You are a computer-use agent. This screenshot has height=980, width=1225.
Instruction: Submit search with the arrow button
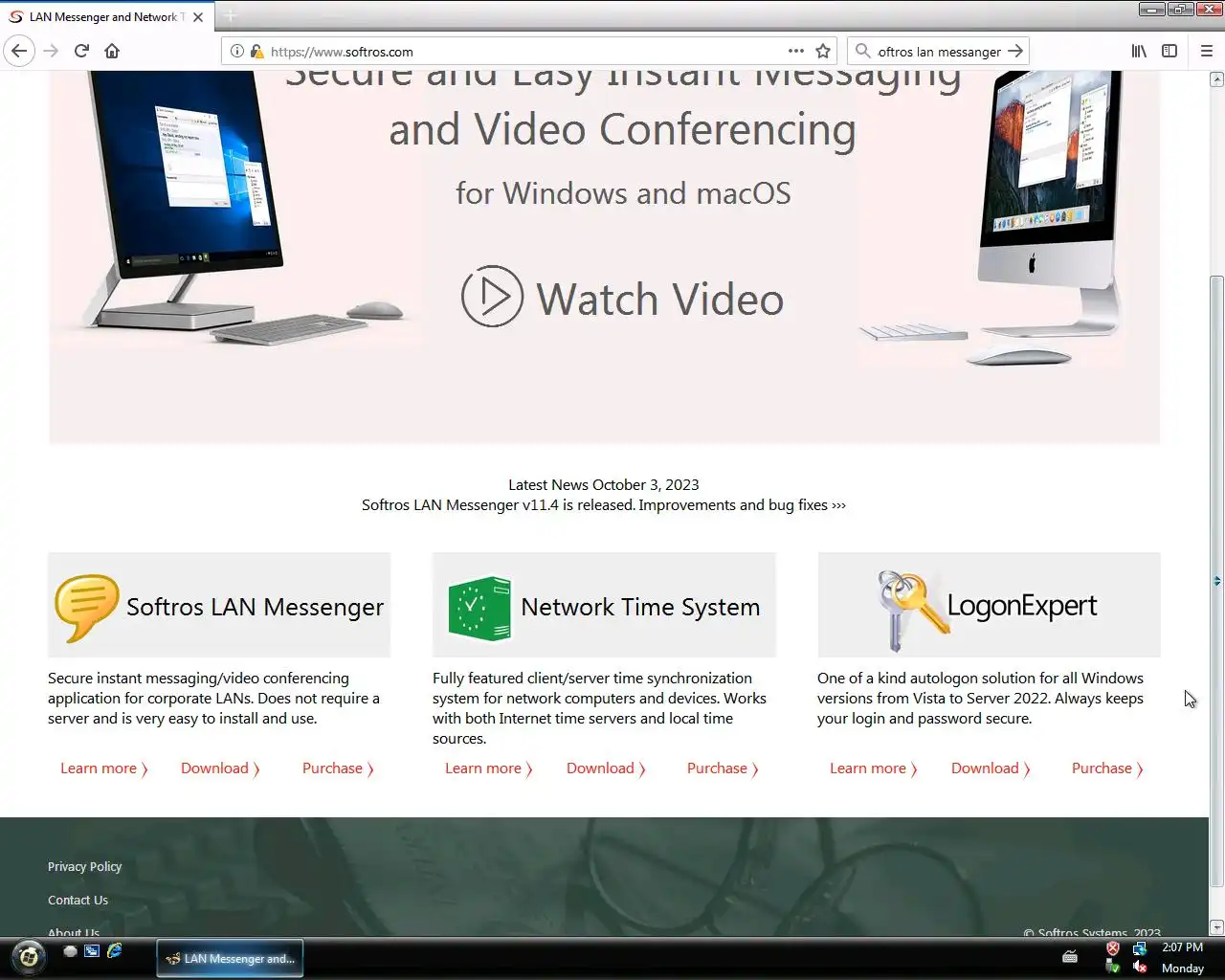pyautogui.click(x=1015, y=51)
